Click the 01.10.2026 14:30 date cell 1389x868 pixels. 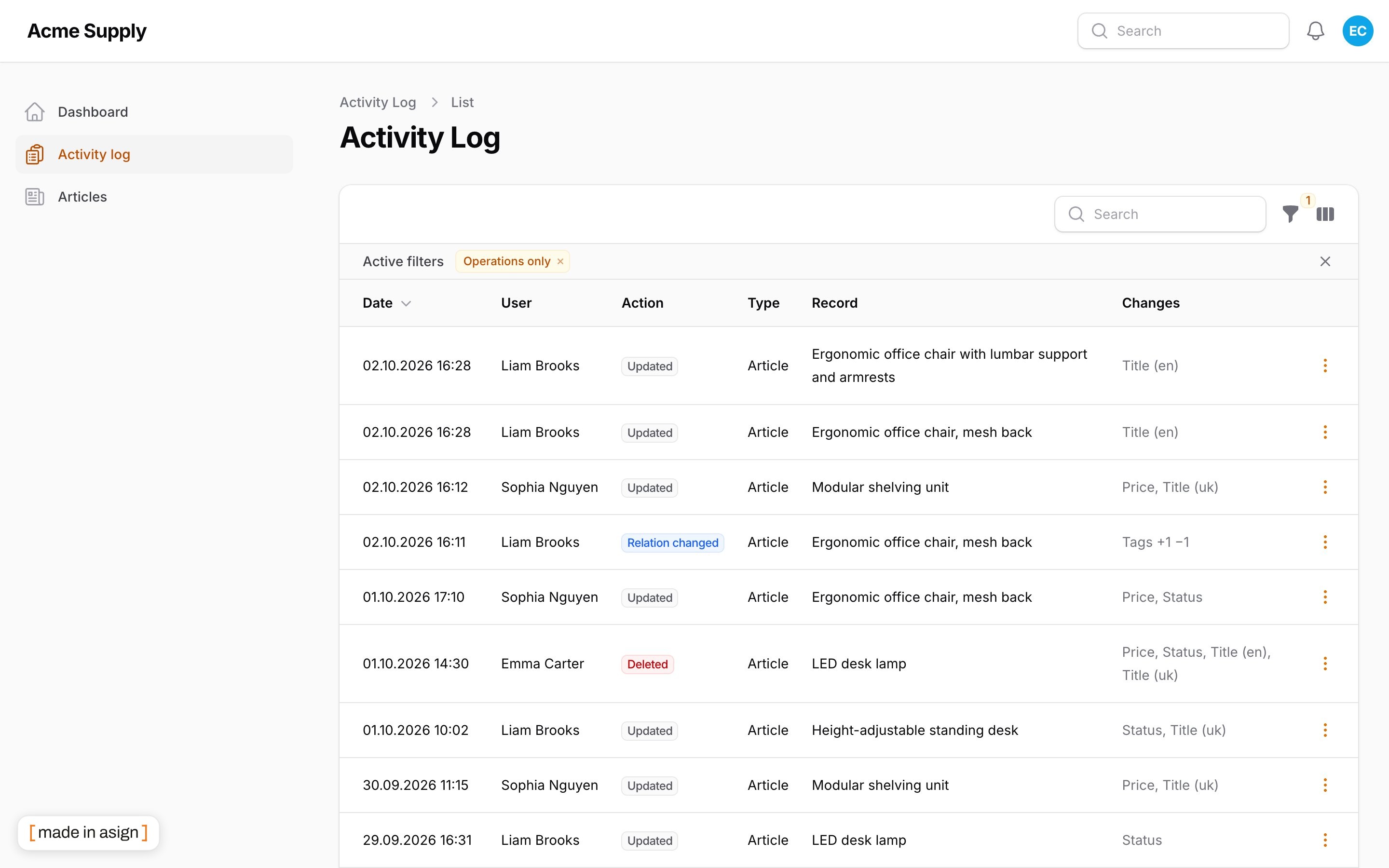point(416,664)
